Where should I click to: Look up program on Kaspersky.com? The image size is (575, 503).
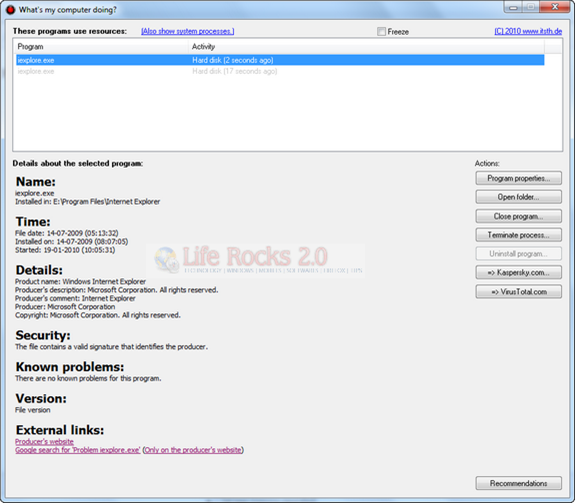tap(519, 272)
